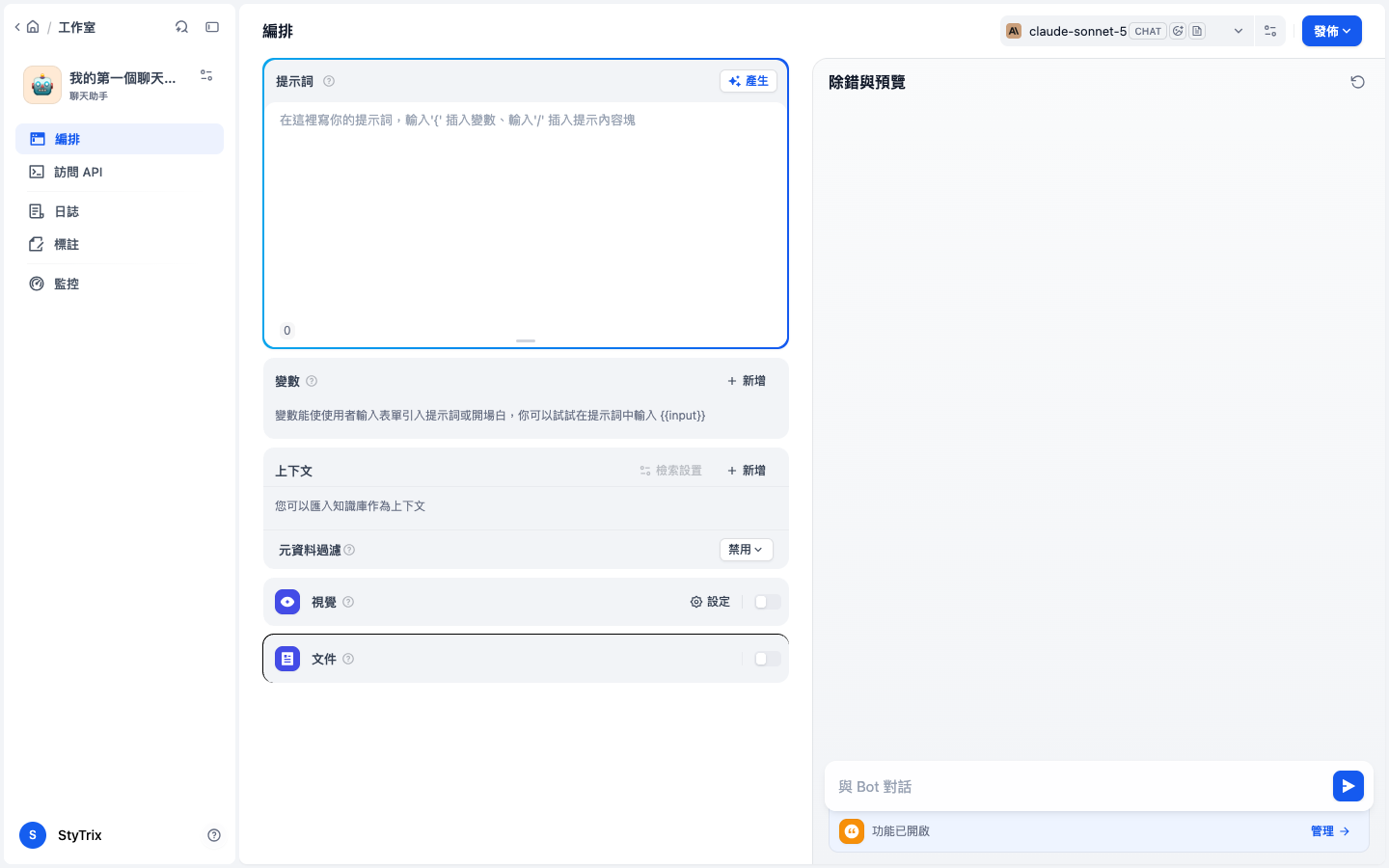Image resolution: width=1389 pixels, height=868 pixels.
Task: Click the 產生 generate prompt button
Action: coord(749,81)
